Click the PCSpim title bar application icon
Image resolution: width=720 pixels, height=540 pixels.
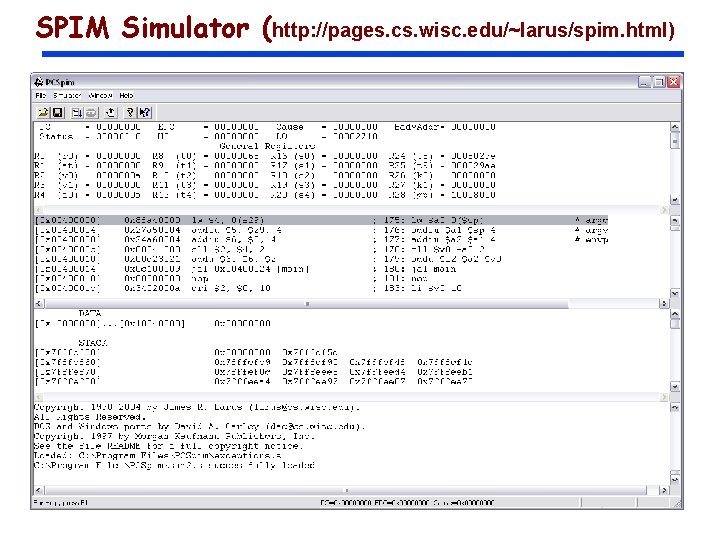[39, 82]
